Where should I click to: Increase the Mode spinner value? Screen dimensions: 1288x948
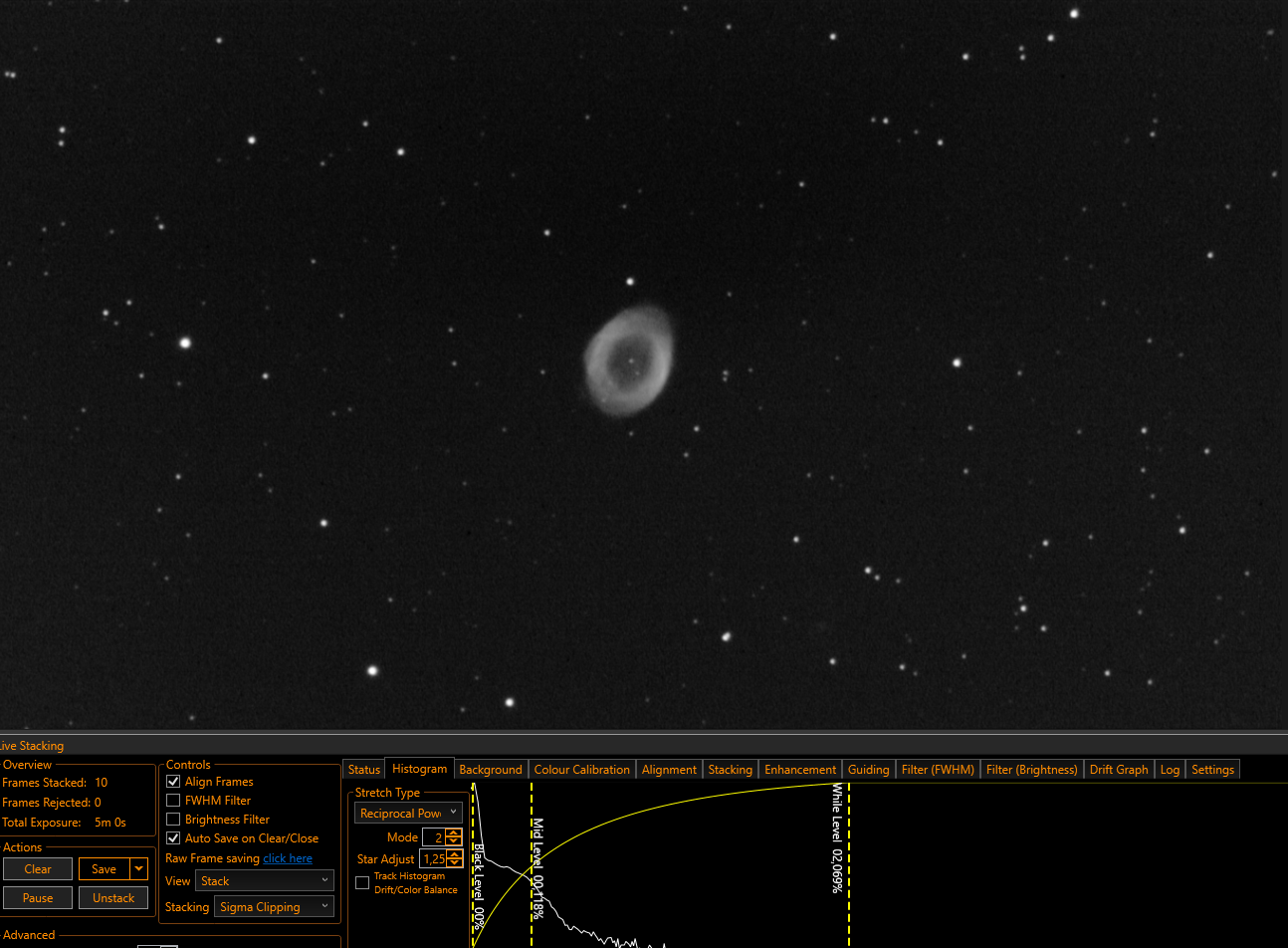click(454, 833)
